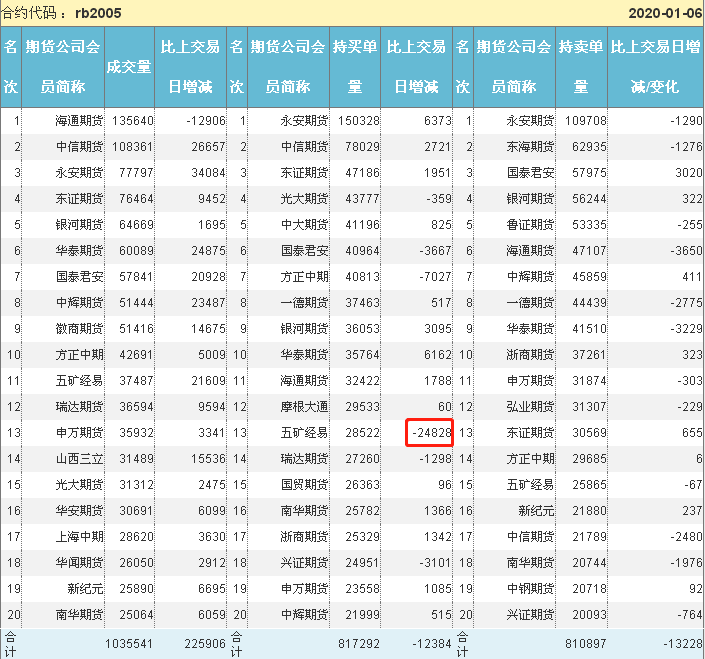Select 华安期货 company name

(x=79, y=511)
